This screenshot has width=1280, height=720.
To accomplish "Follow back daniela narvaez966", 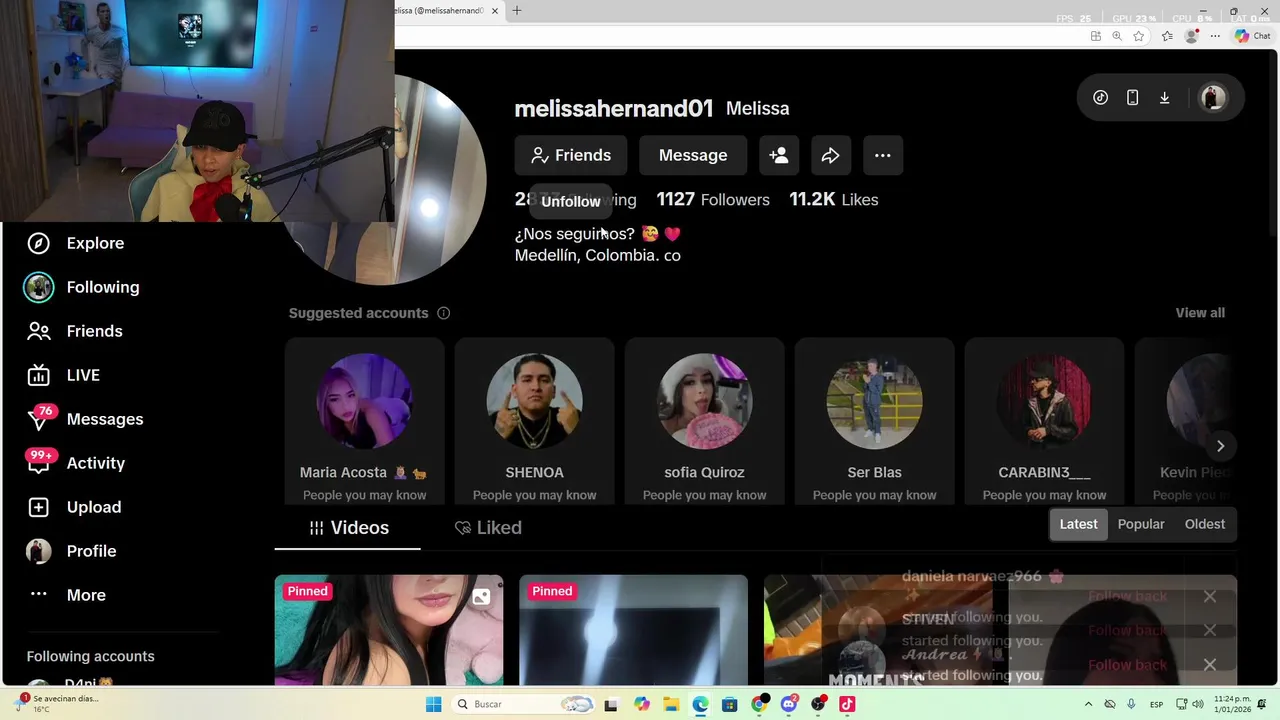I will 1127,596.
